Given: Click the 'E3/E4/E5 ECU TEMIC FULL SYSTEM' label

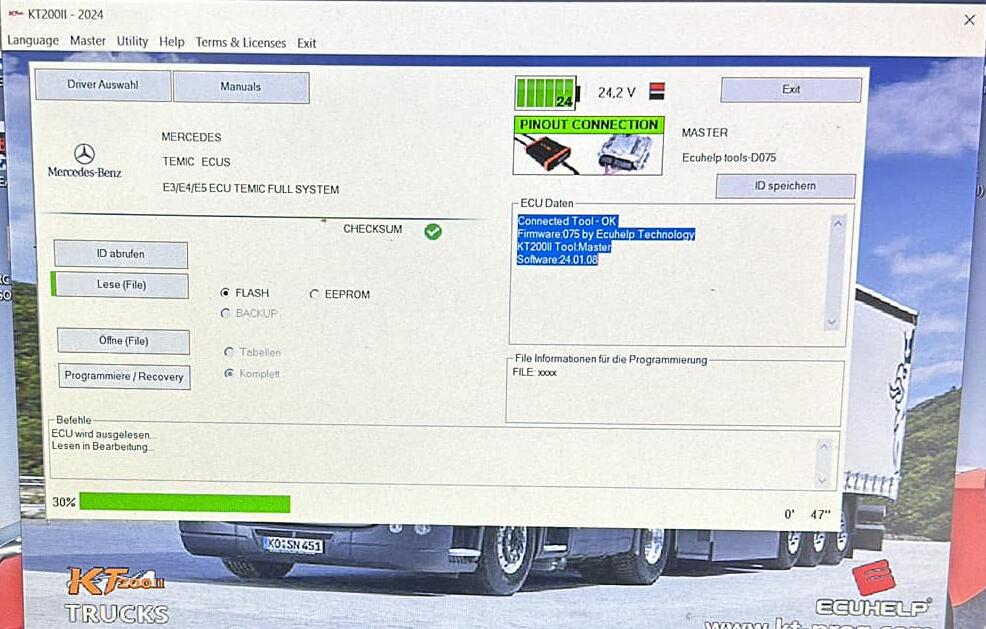Looking at the screenshot, I should point(251,189).
